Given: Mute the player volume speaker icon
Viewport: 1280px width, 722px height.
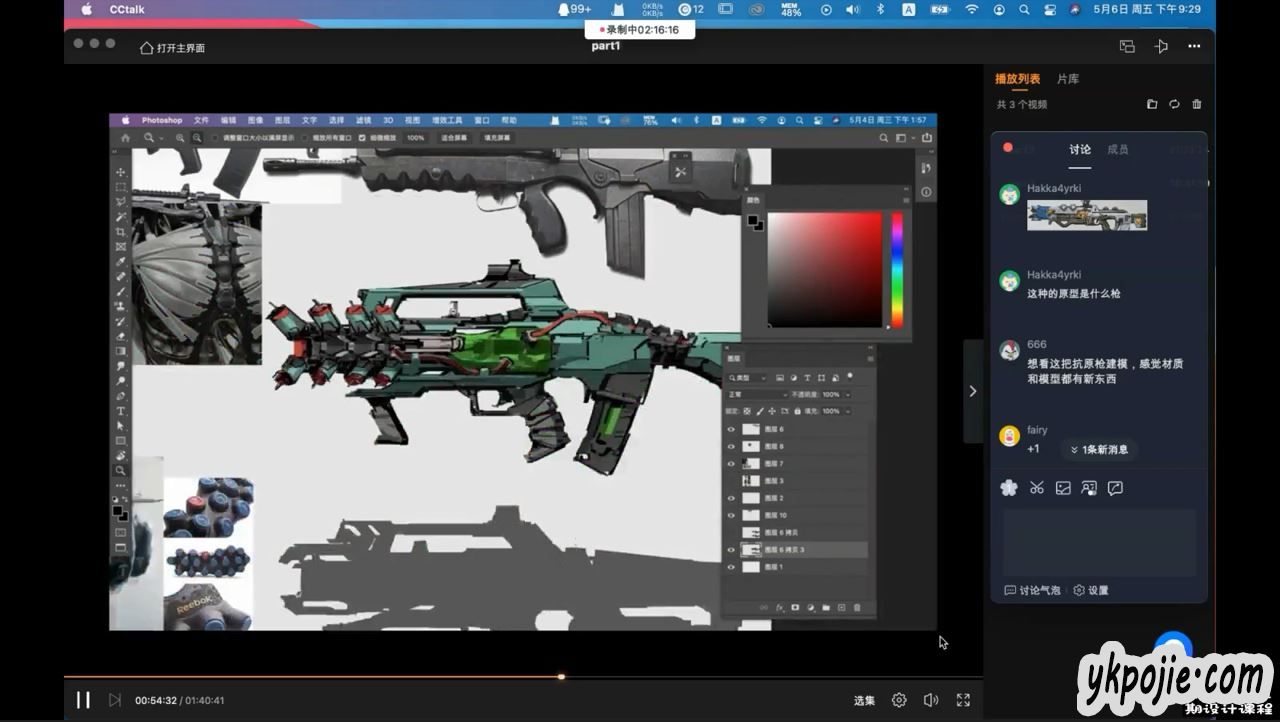Looking at the screenshot, I should tap(930, 700).
